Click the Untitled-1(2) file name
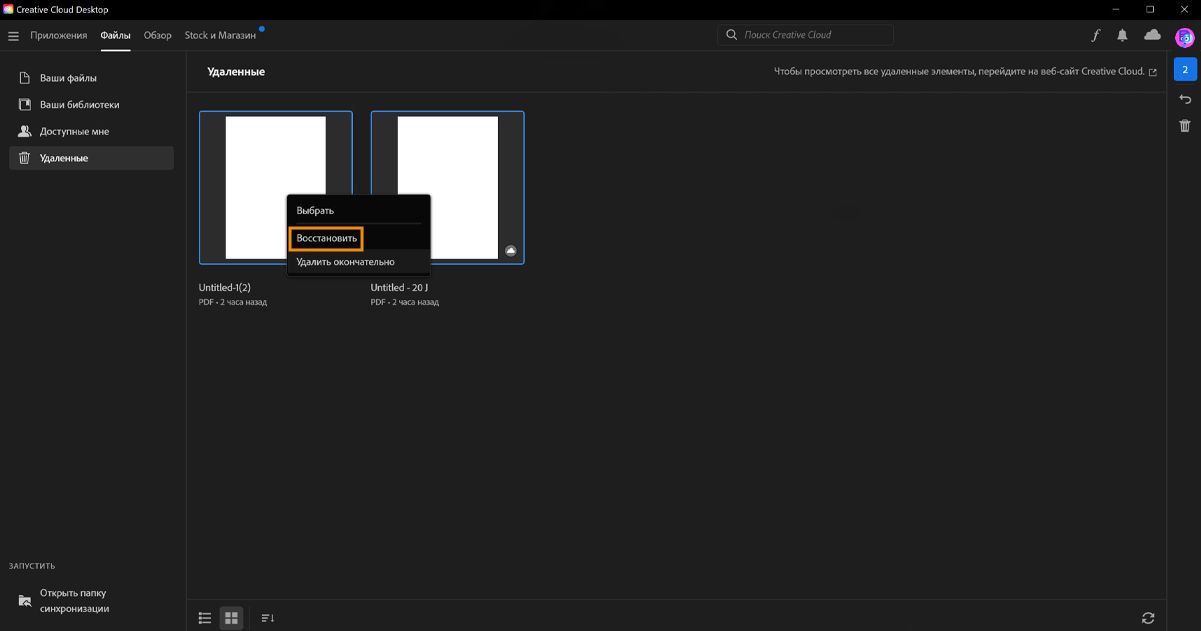The height and width of the screenshot is (631, 1201). pyautogui.click(x=224, y=288)
